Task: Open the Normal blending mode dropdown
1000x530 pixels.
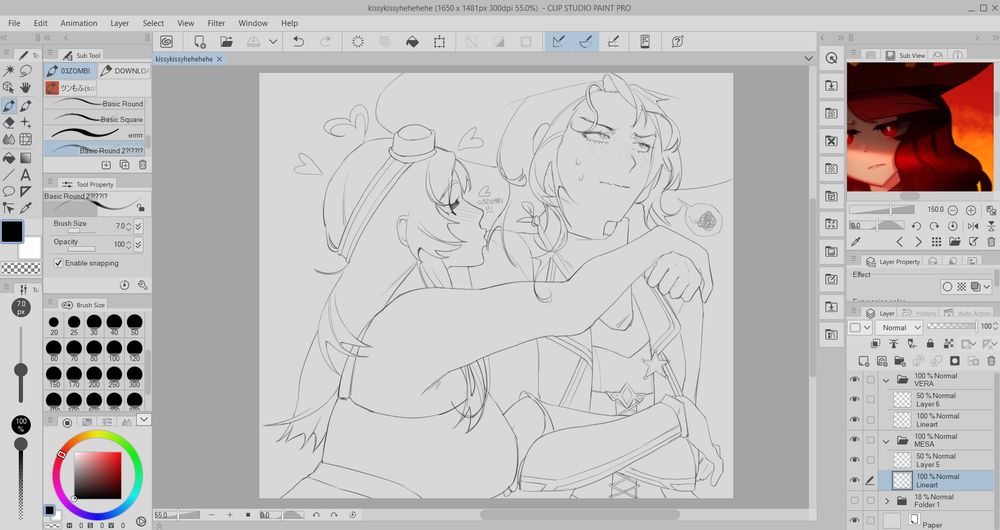Action: click(899, 327)
